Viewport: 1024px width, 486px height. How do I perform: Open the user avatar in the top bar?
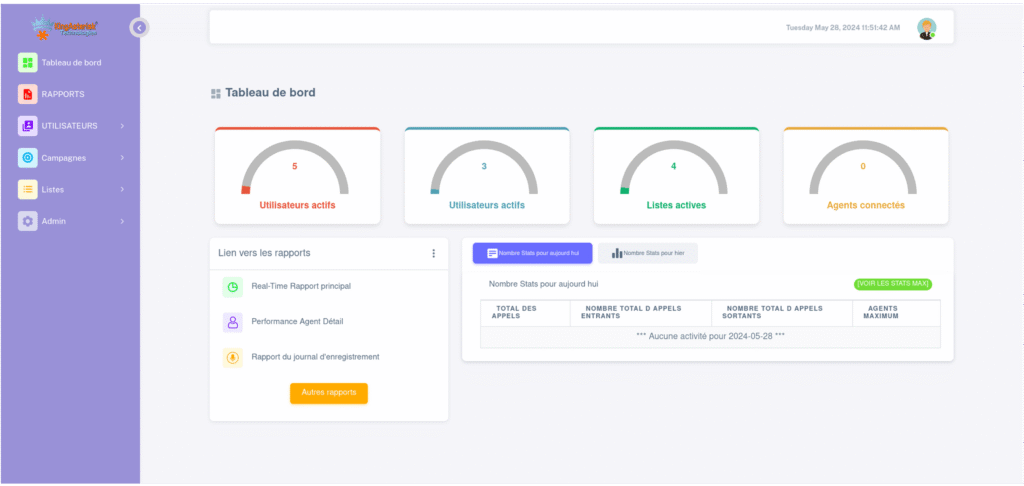[927, 29]
